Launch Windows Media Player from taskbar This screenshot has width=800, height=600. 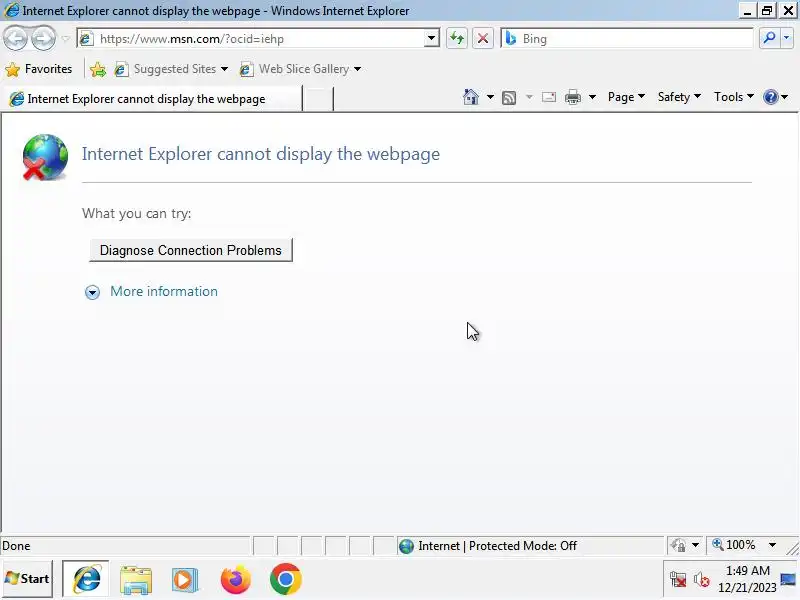pos(184,580)
